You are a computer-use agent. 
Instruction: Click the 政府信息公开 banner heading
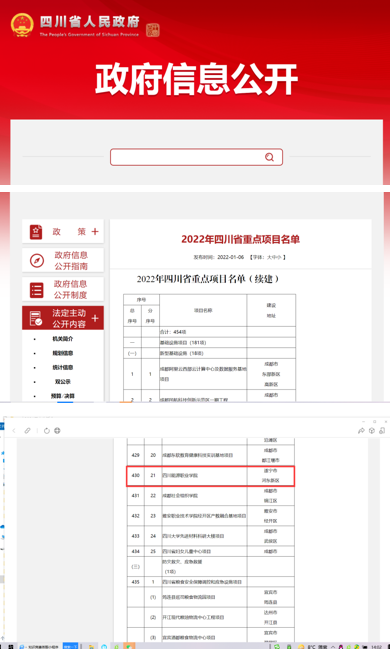coord(196,79)
